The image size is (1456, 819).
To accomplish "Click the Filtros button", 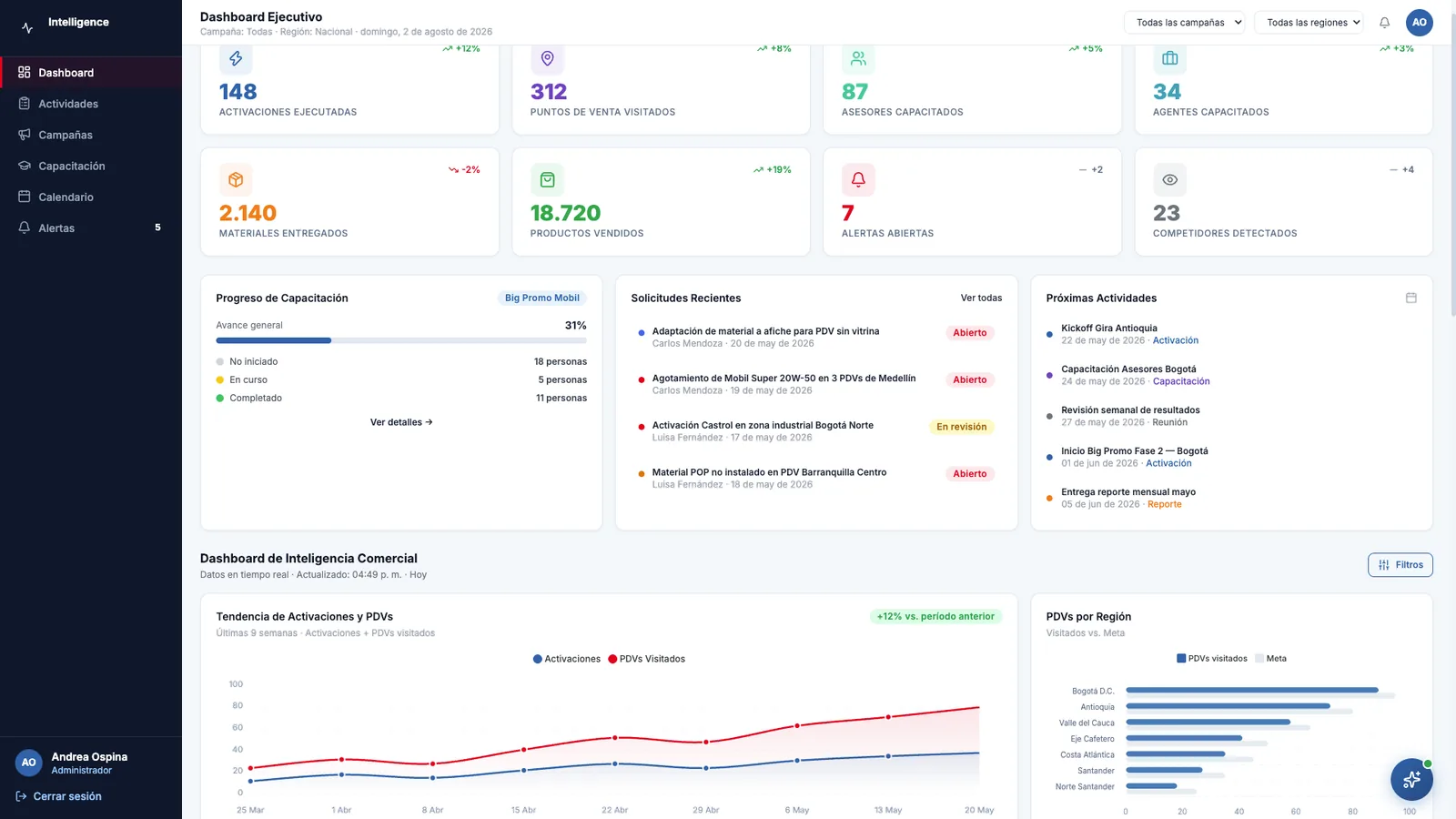I will point(1400,565).
